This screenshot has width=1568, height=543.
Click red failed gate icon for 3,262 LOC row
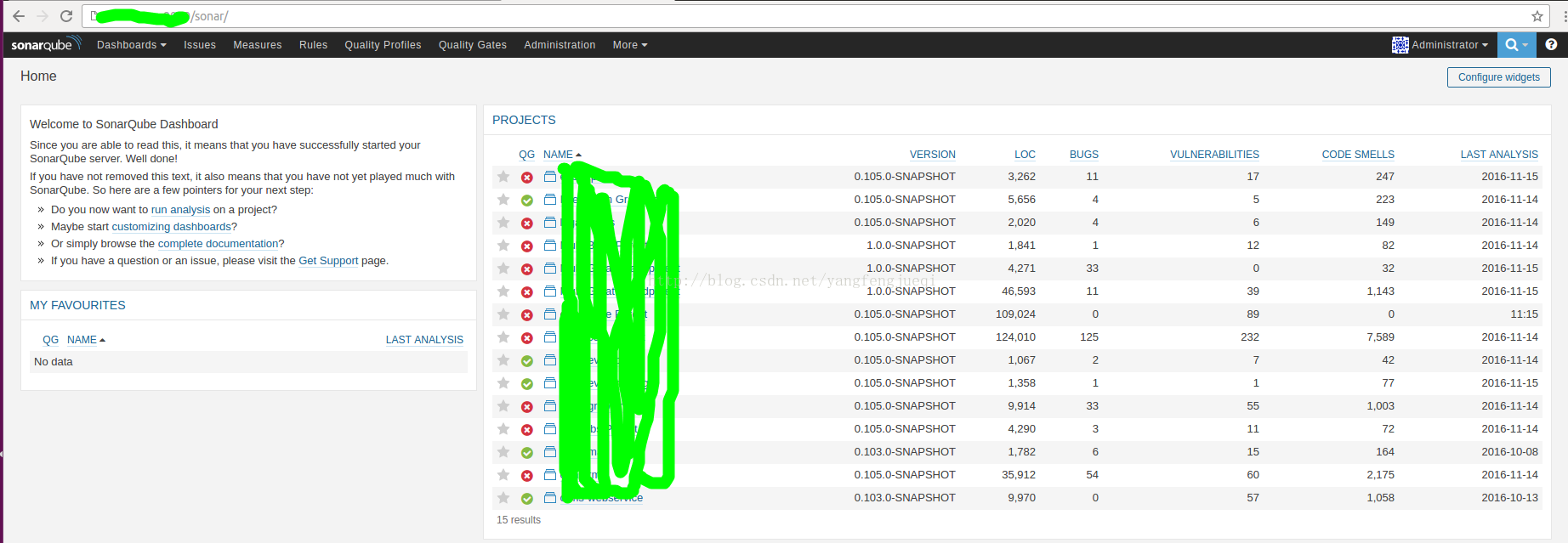(x=527, y=178)
